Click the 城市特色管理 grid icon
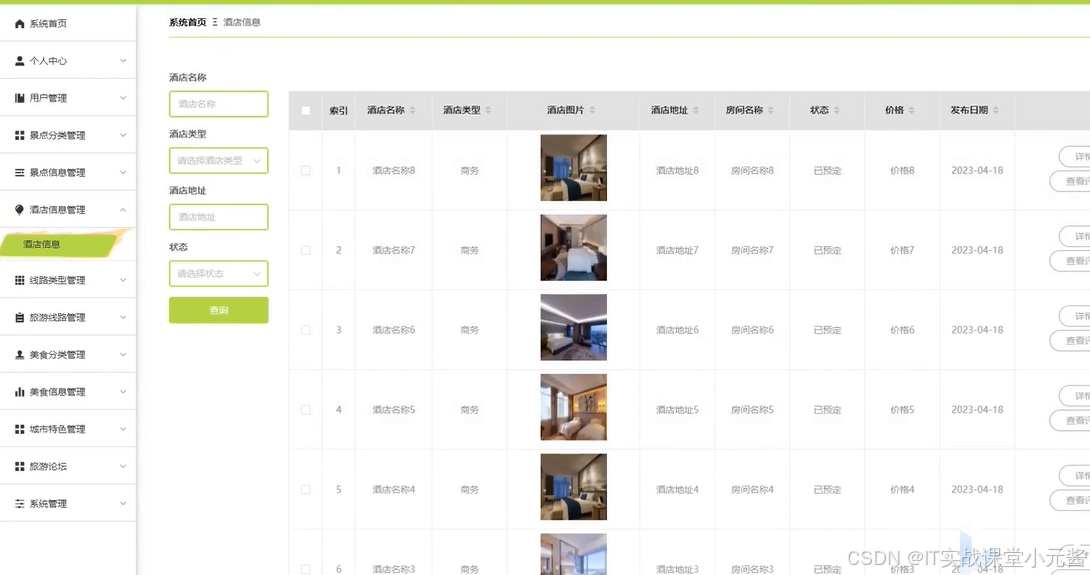 coord(19,430)
